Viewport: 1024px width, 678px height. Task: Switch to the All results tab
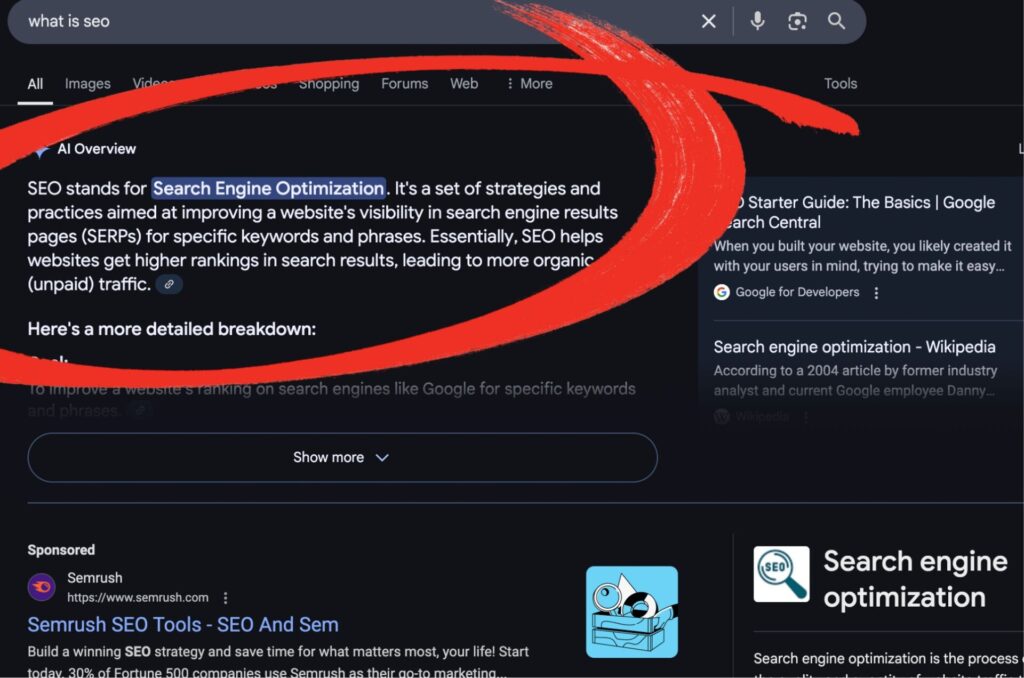[x=35, y=84]
